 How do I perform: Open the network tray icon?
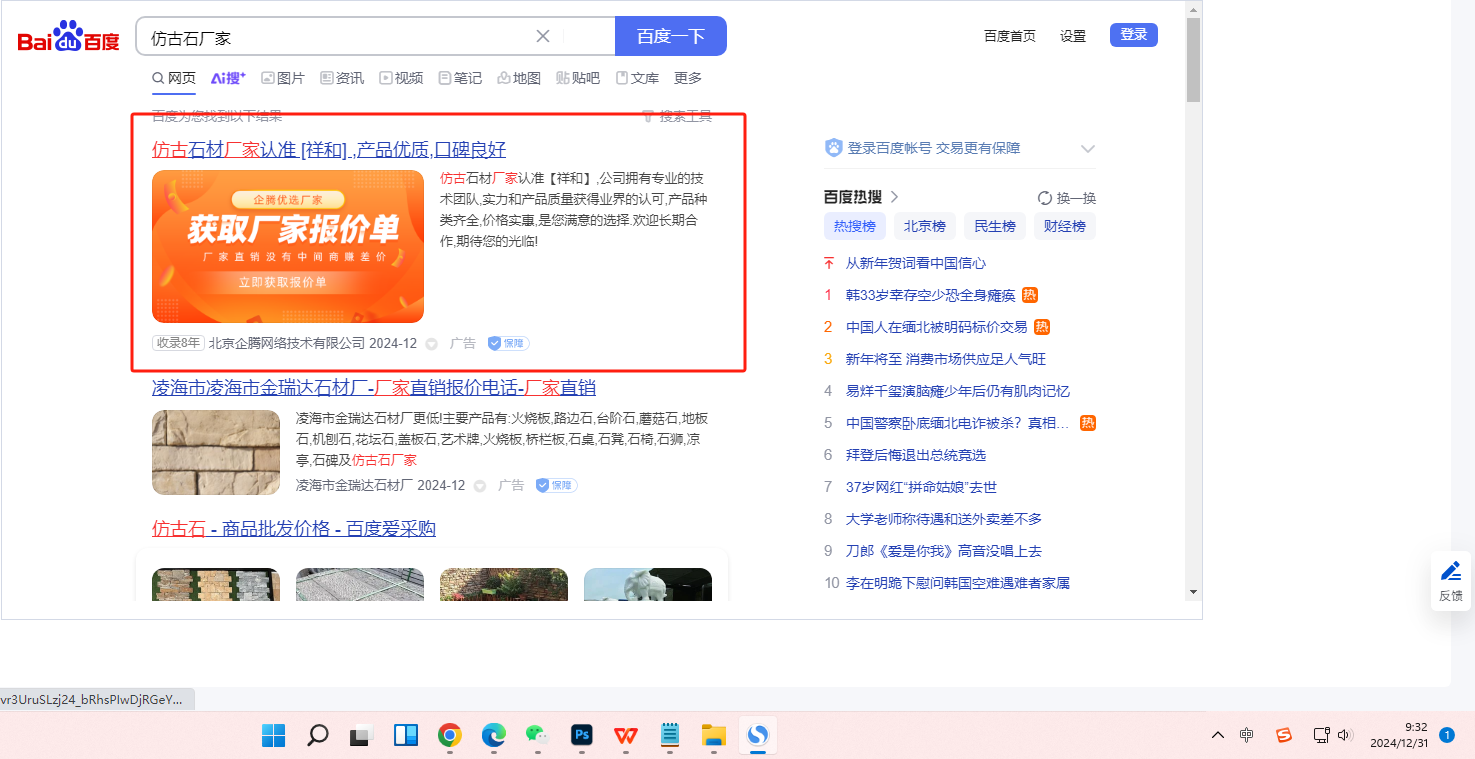(1321, 735)
